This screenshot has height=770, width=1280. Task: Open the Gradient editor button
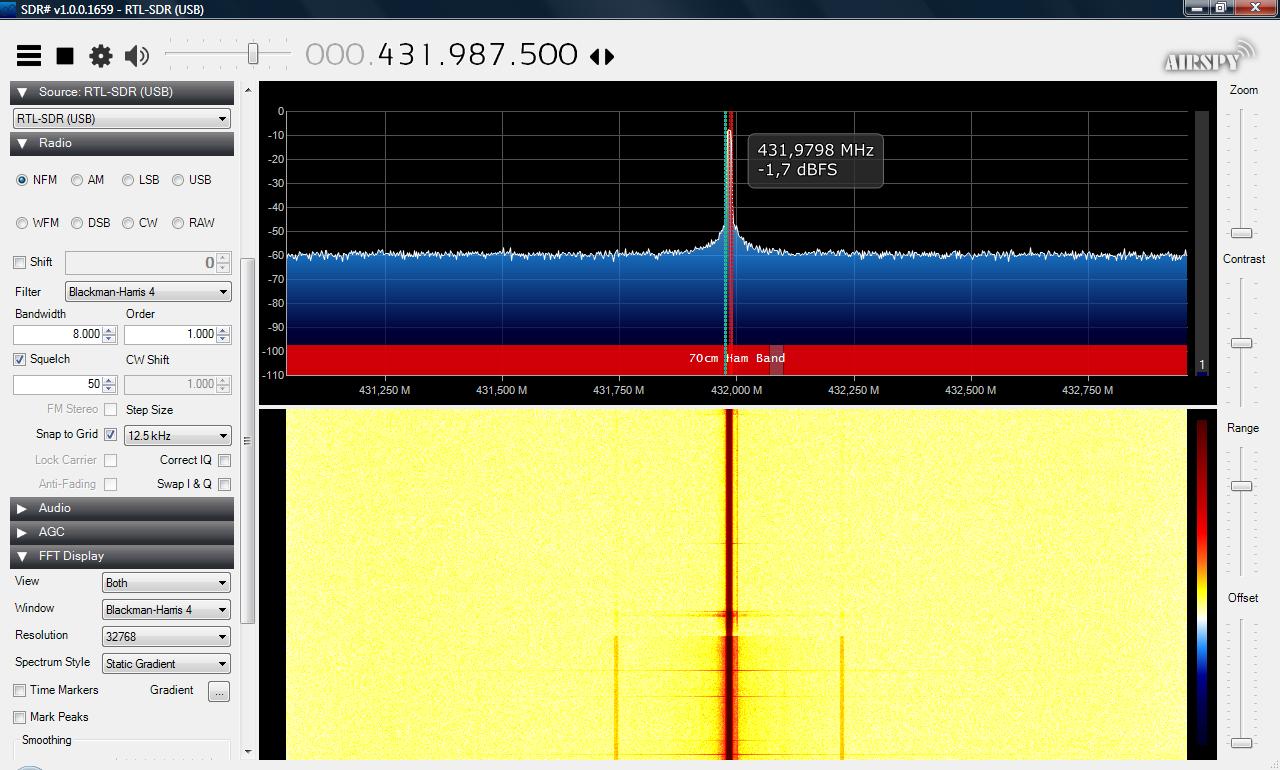coord(219,691)
